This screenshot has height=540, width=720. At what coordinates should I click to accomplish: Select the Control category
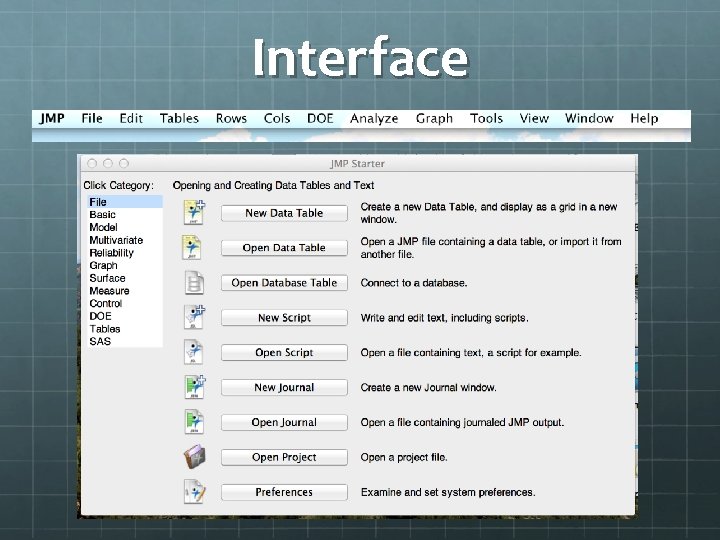pyautogui.click(x=125, y=304)
